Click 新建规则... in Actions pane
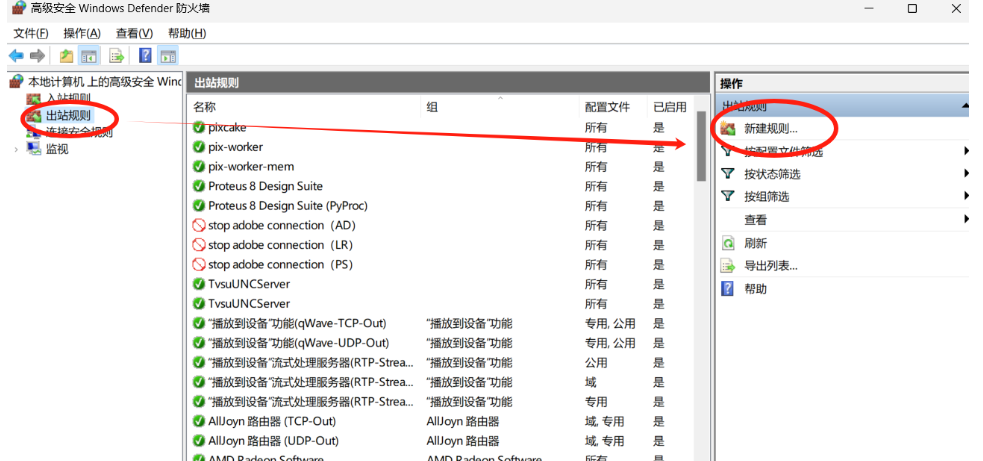Screen dimensions: 983x461 click(771, 129)
